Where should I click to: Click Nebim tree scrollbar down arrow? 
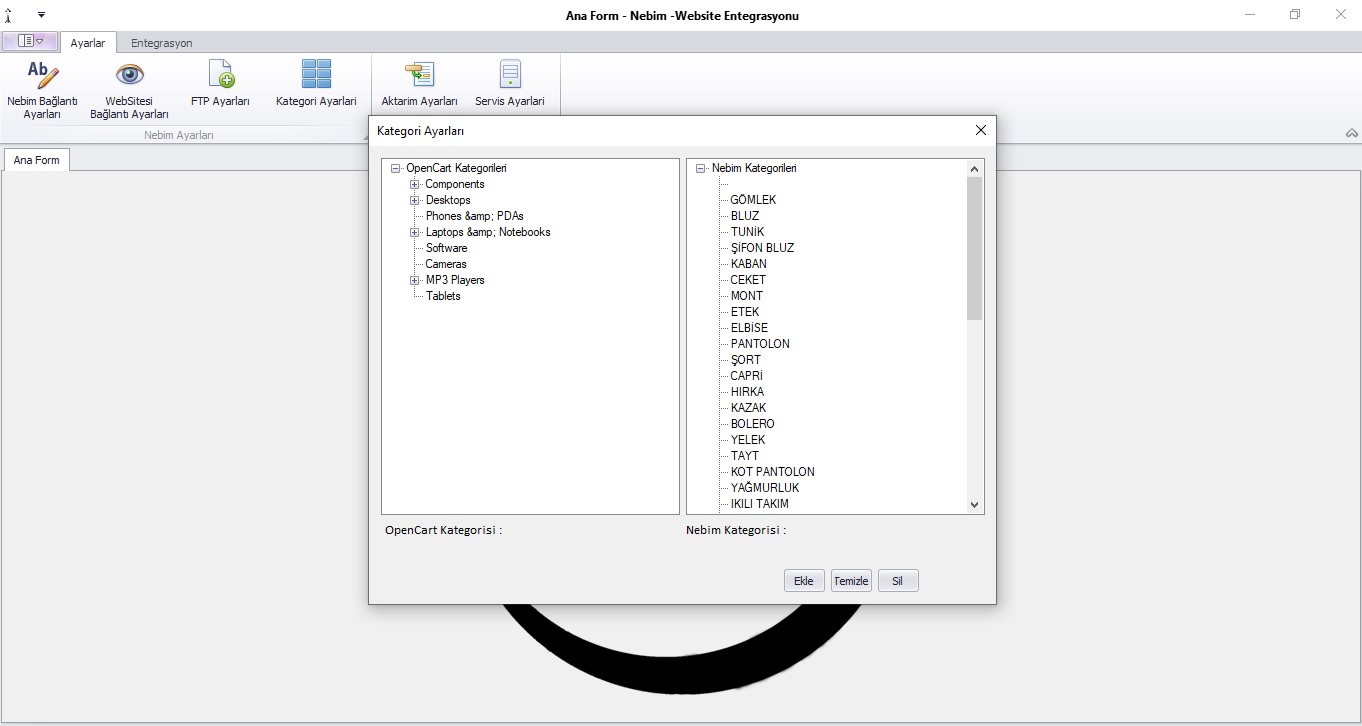975,505
